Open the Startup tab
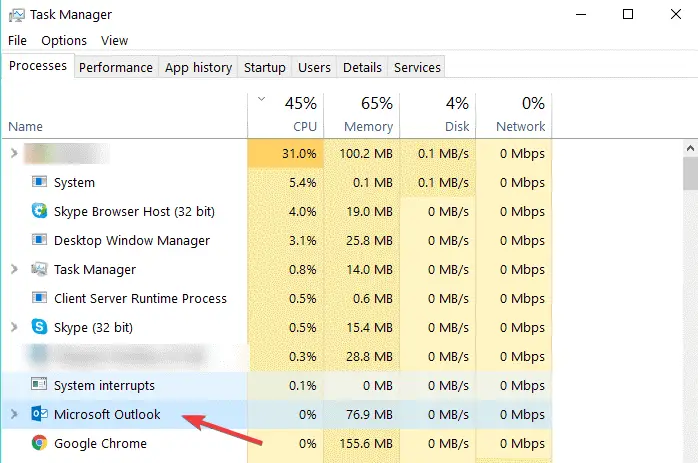 [x=264, y=67]
